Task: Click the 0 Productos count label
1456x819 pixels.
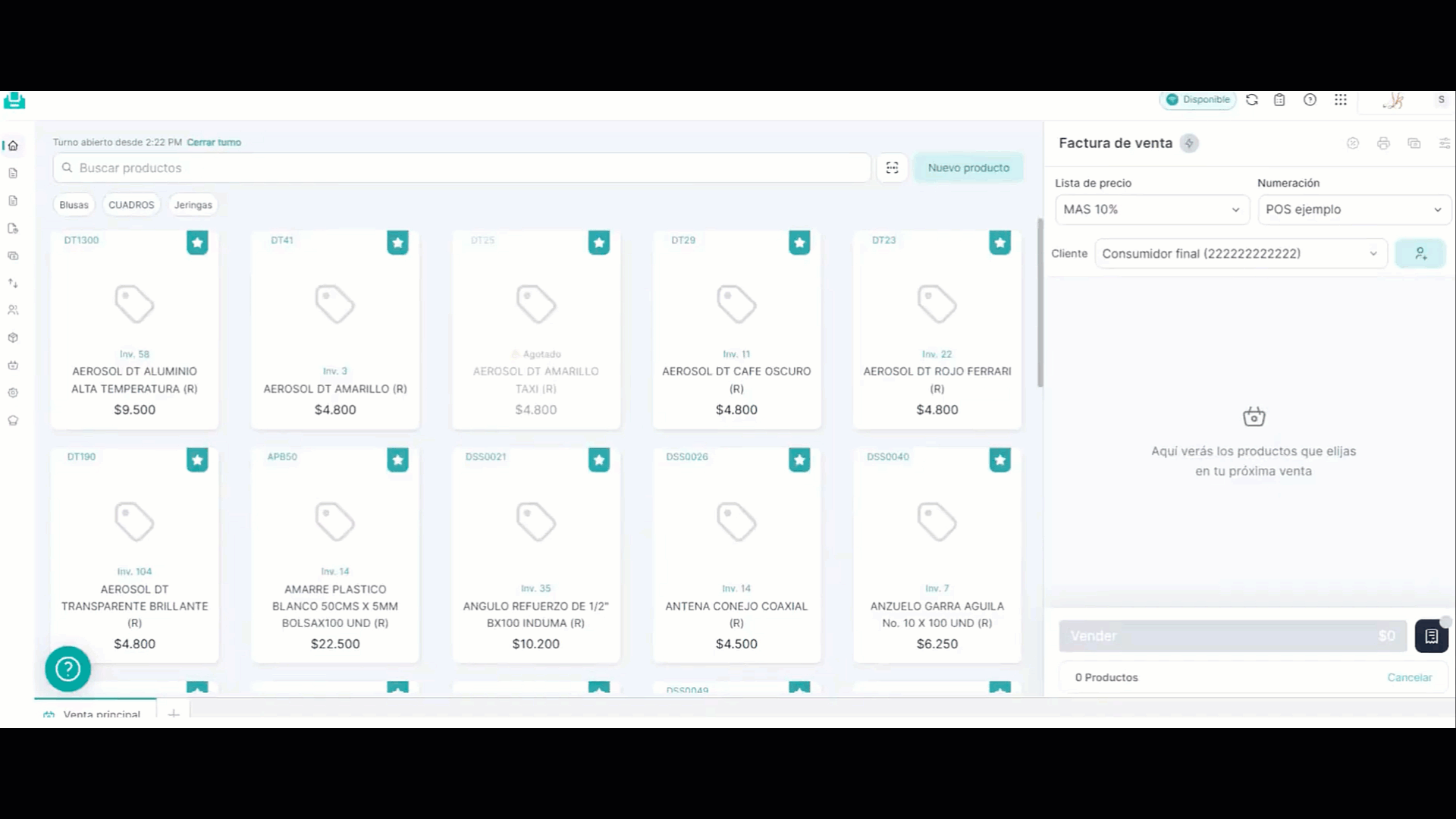Action: 1106,677
